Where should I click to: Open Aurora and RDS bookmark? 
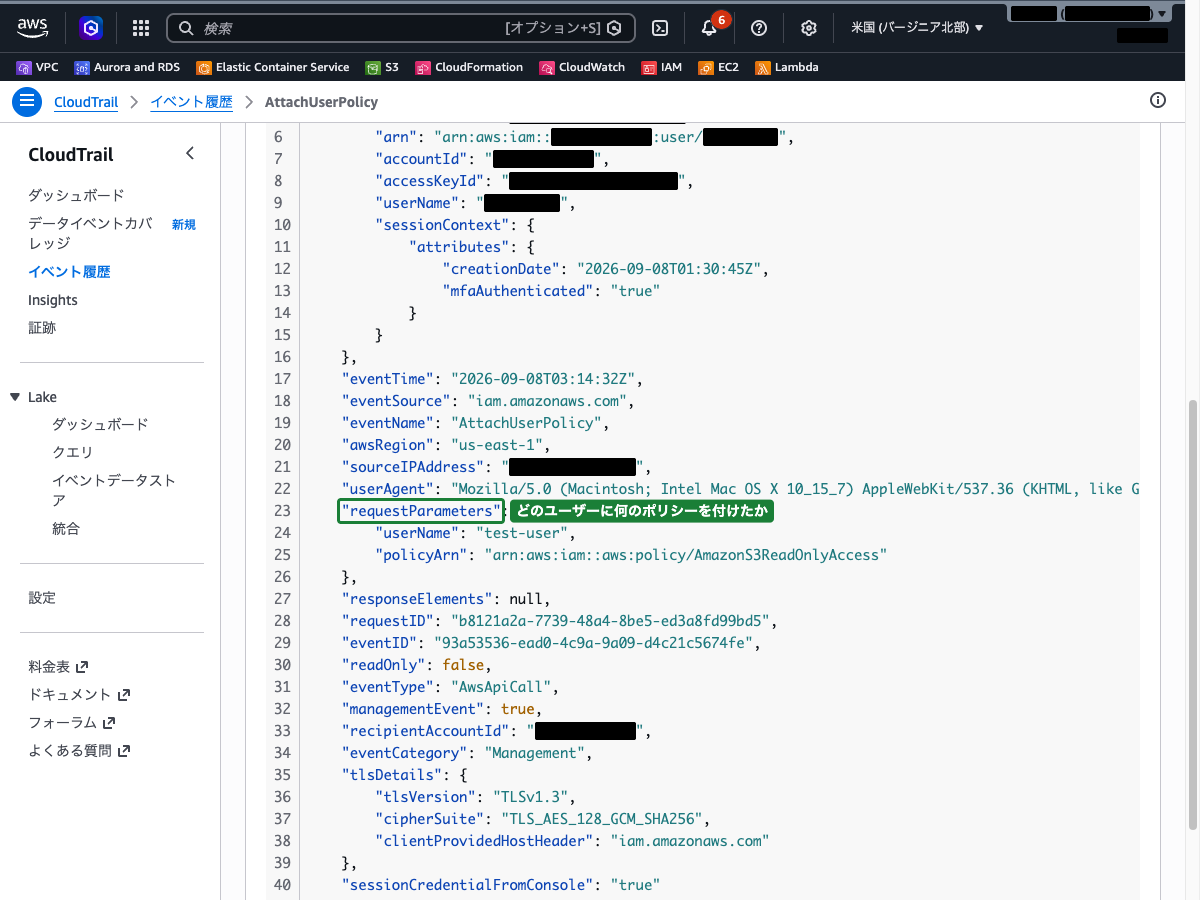pos(128,67)
